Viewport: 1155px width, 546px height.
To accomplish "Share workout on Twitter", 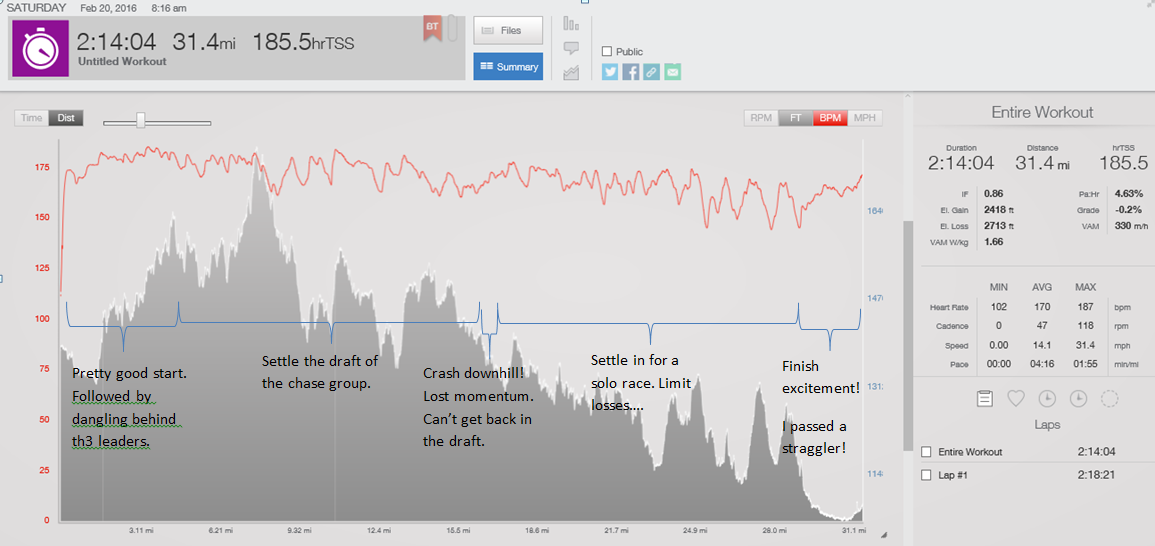I will pyautogui.click(x=610, y=72).
